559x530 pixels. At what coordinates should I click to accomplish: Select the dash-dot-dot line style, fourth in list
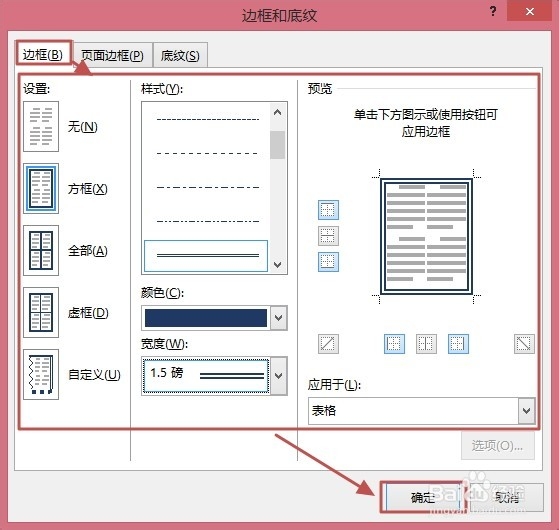(x=208, y=221)
